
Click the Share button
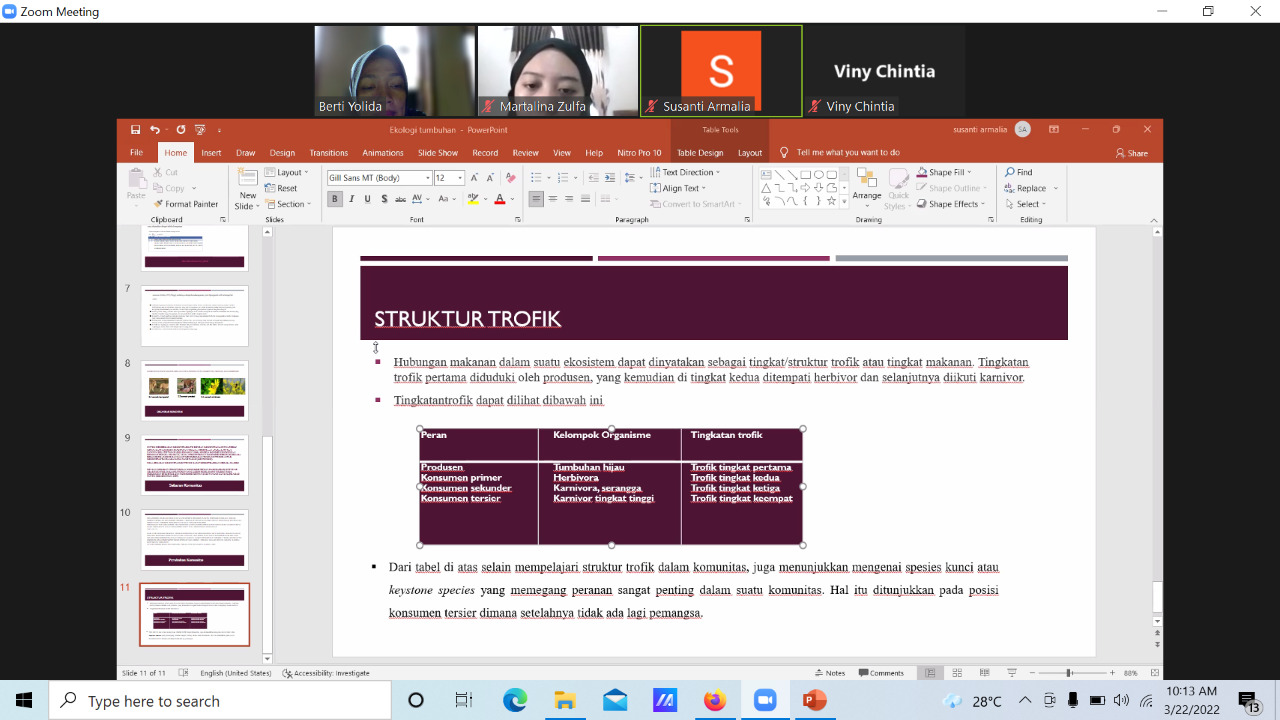tap(1132, 153)
